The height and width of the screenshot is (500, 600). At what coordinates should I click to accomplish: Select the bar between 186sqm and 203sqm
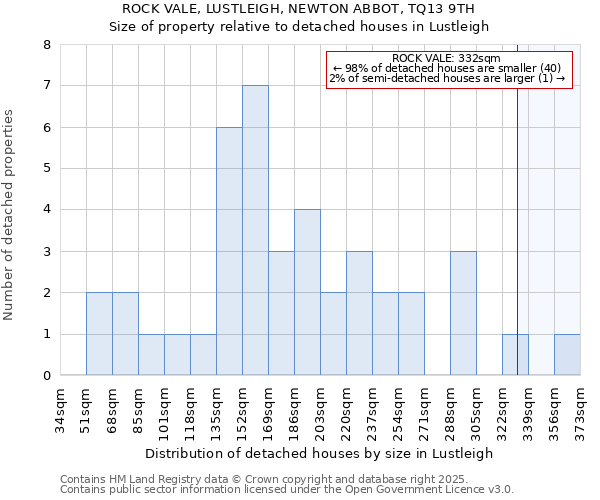(x=307, y=292)
